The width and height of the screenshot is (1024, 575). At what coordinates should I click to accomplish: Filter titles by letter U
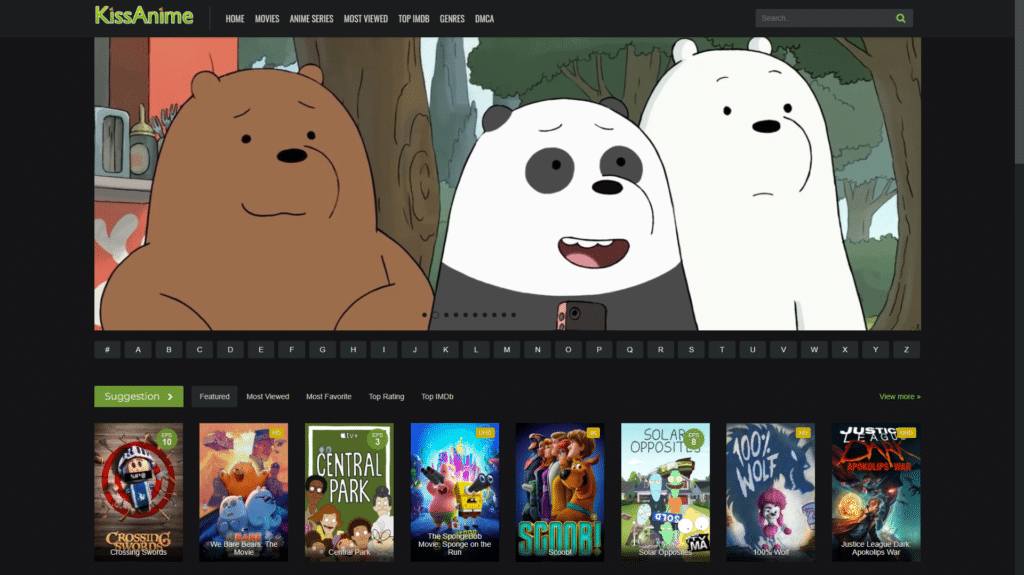click(752, 350)
